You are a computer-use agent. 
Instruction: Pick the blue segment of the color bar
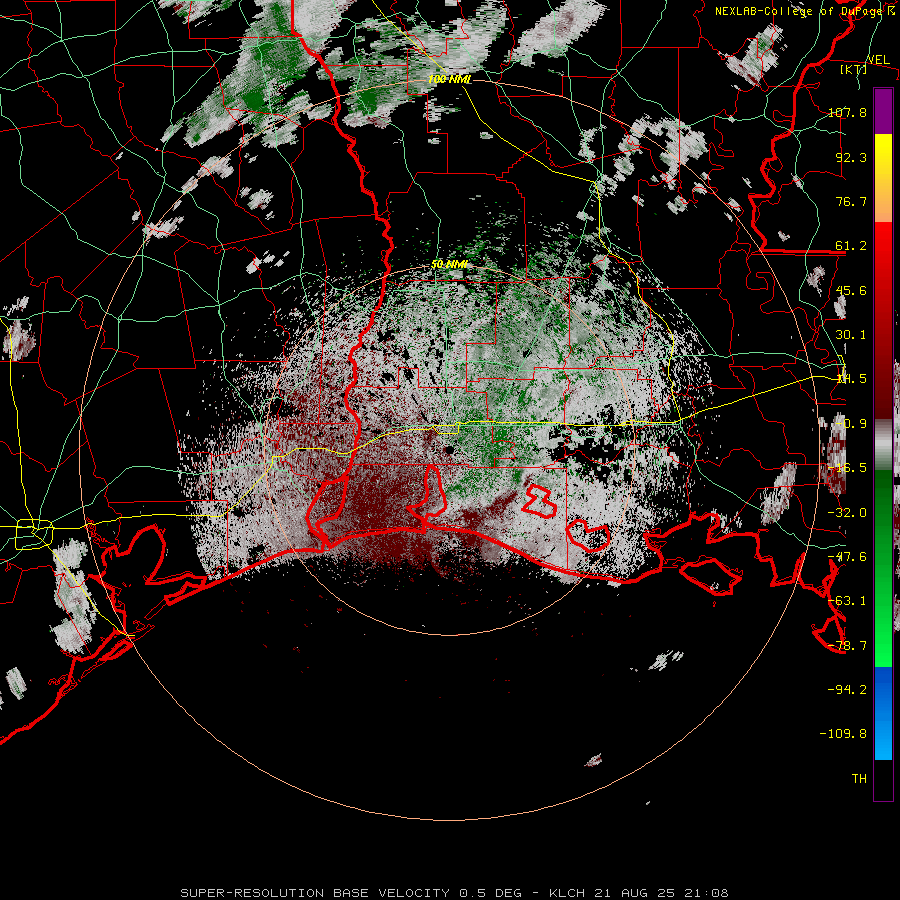pos(883,713)
